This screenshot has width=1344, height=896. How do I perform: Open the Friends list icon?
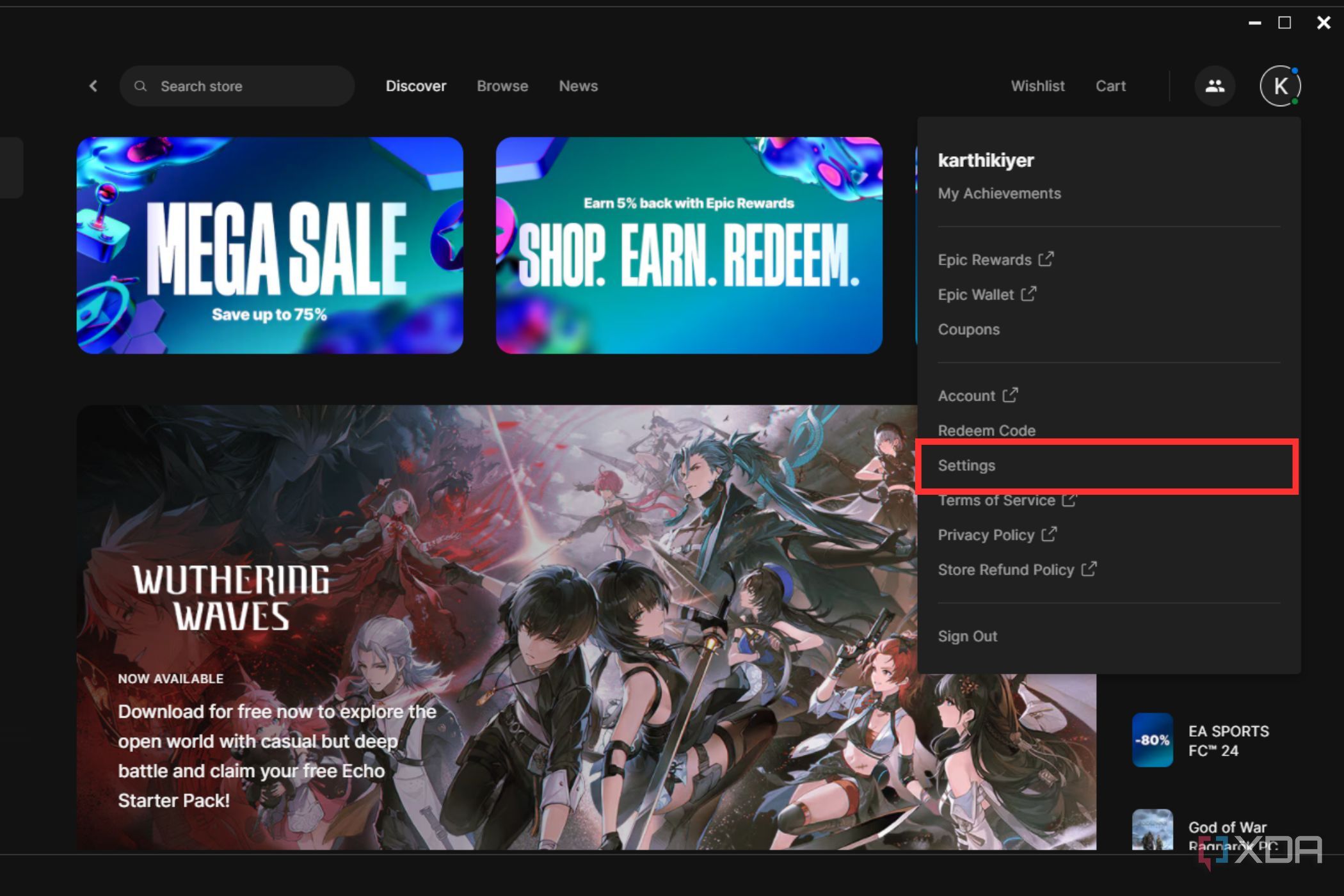(x=1214, y=86)
